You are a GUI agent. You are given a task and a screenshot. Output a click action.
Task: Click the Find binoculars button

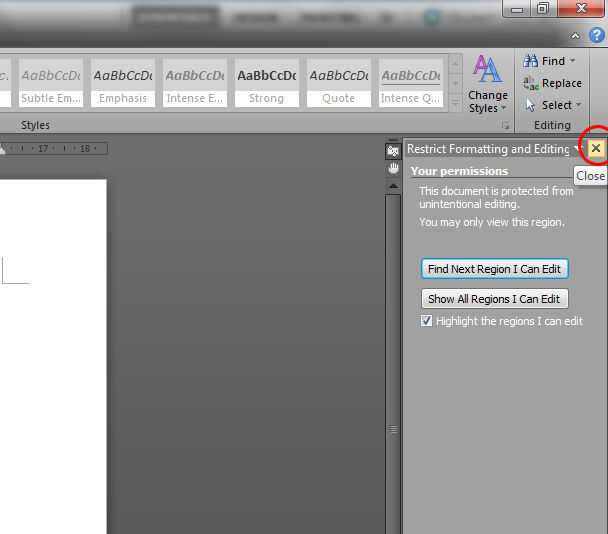point(544,61)
